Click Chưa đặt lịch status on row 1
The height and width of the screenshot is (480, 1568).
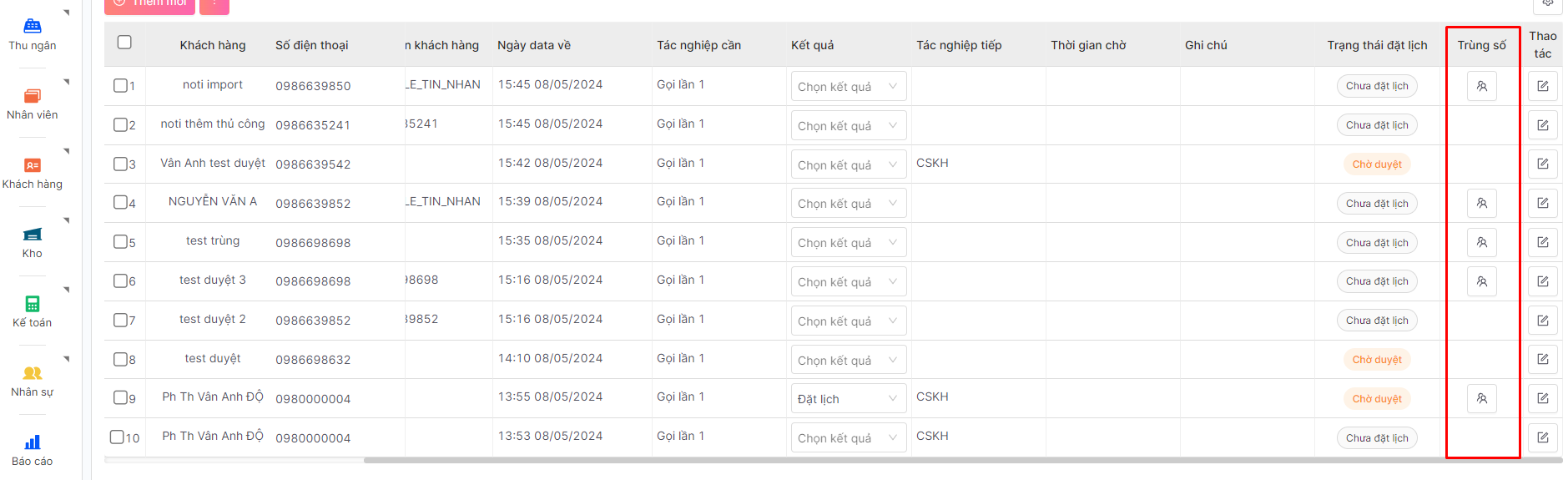[1376, 86]
